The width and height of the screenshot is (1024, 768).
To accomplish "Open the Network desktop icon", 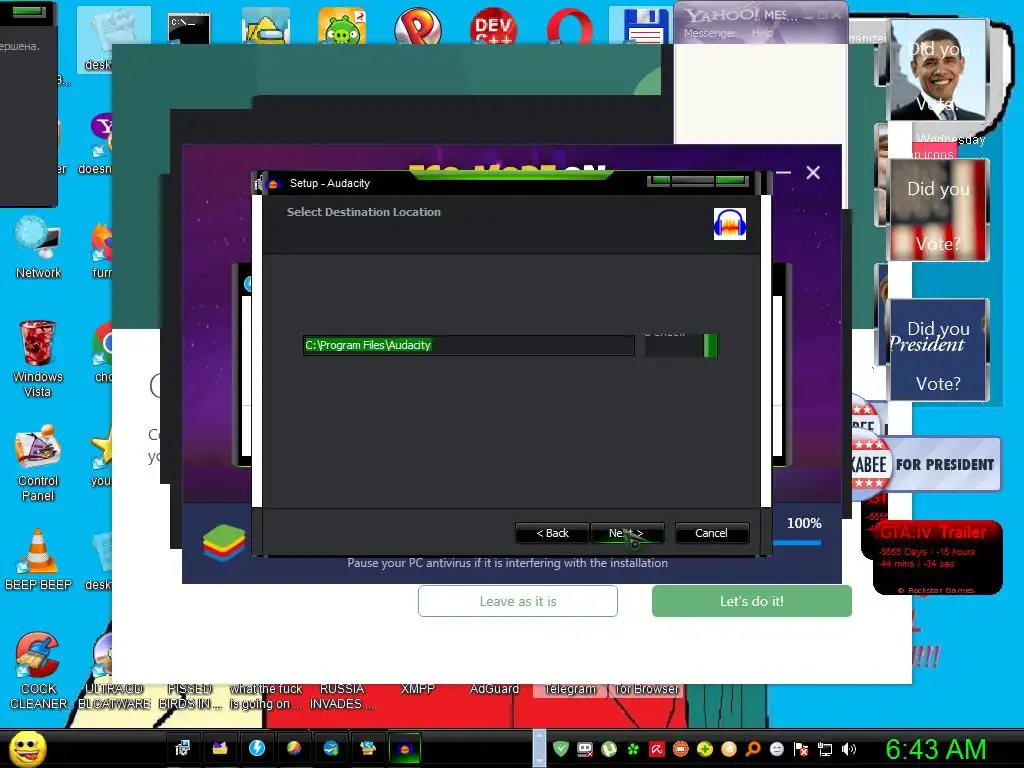I will point(38,248).
